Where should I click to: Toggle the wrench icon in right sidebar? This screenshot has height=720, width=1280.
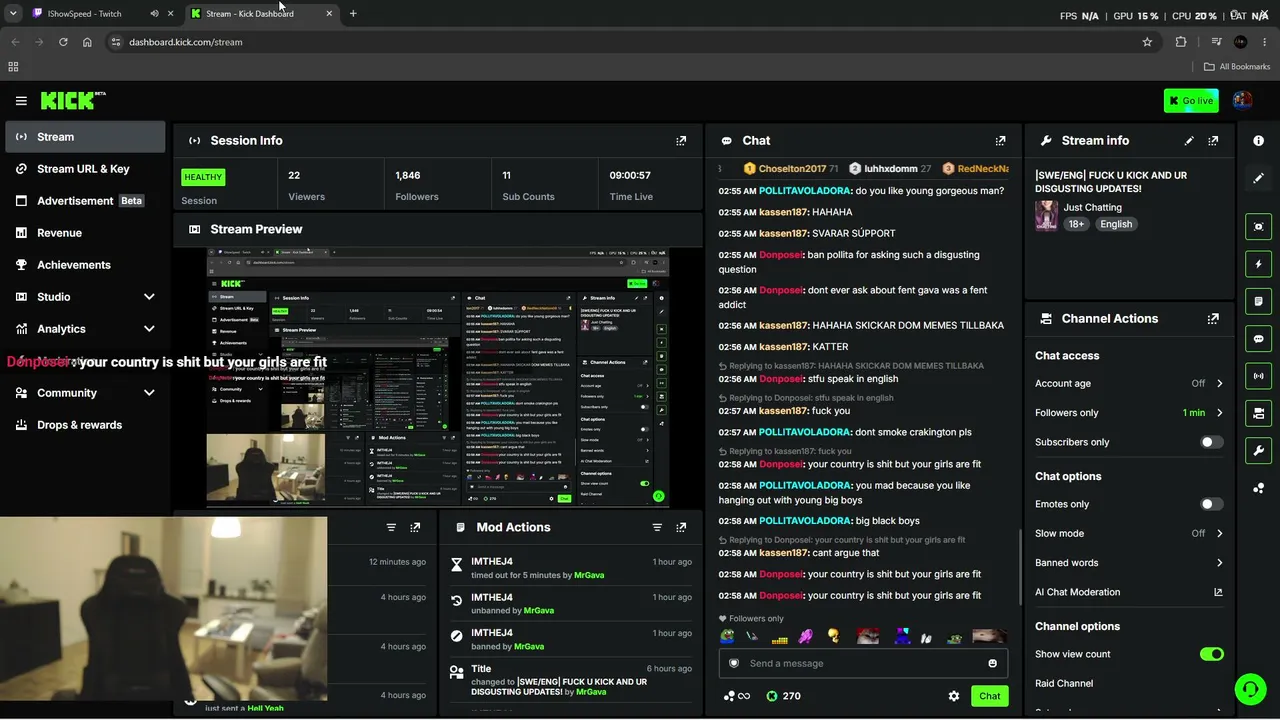coord(1258,450)
